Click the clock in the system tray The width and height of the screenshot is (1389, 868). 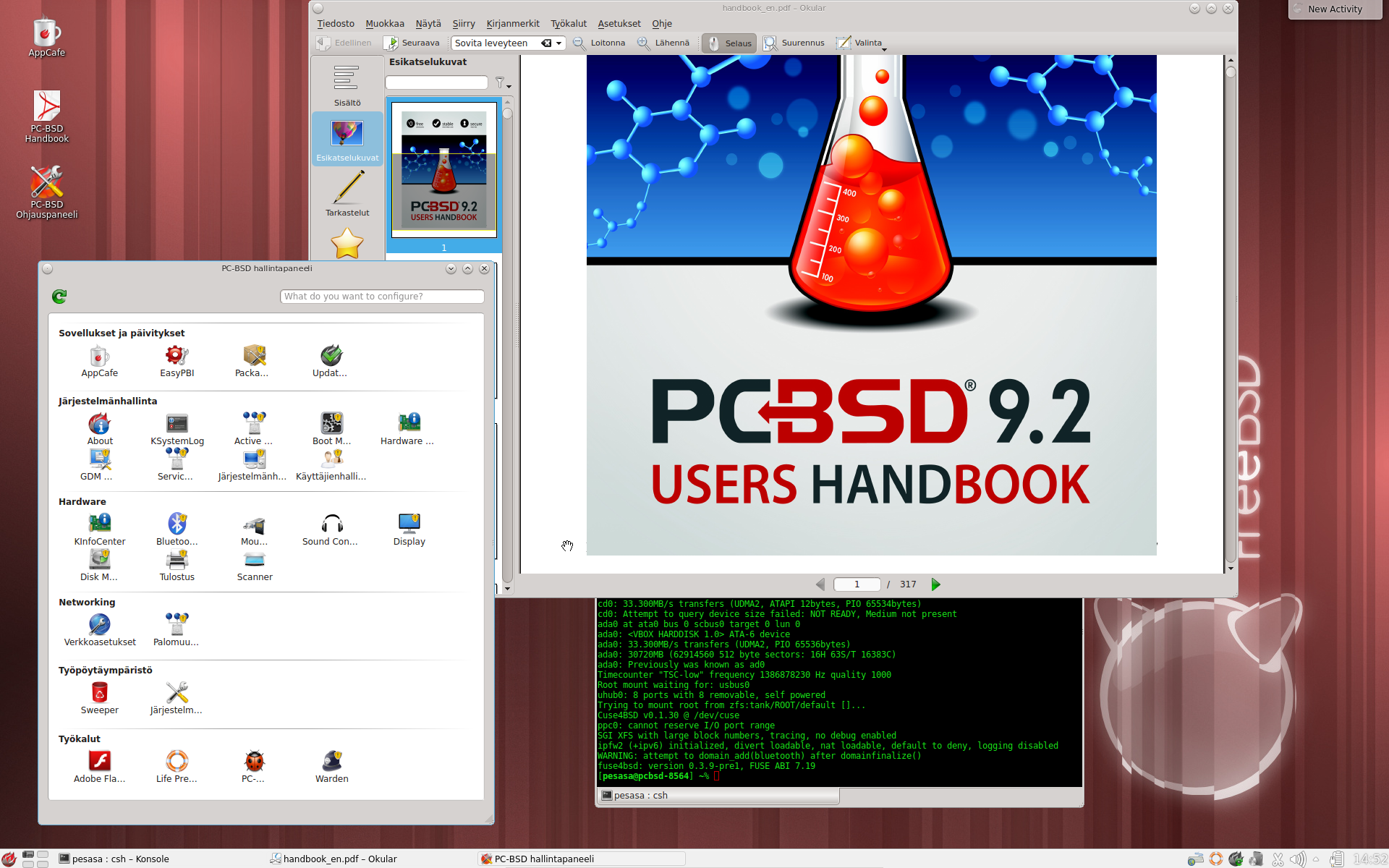[x=1369, y=859]
